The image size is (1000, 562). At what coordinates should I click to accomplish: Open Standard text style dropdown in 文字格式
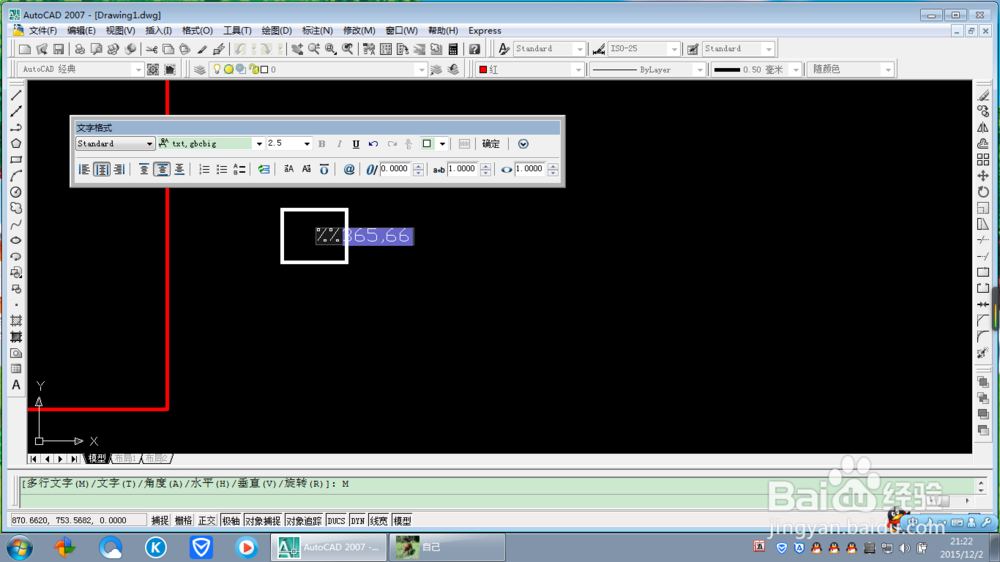click(149, 144)
